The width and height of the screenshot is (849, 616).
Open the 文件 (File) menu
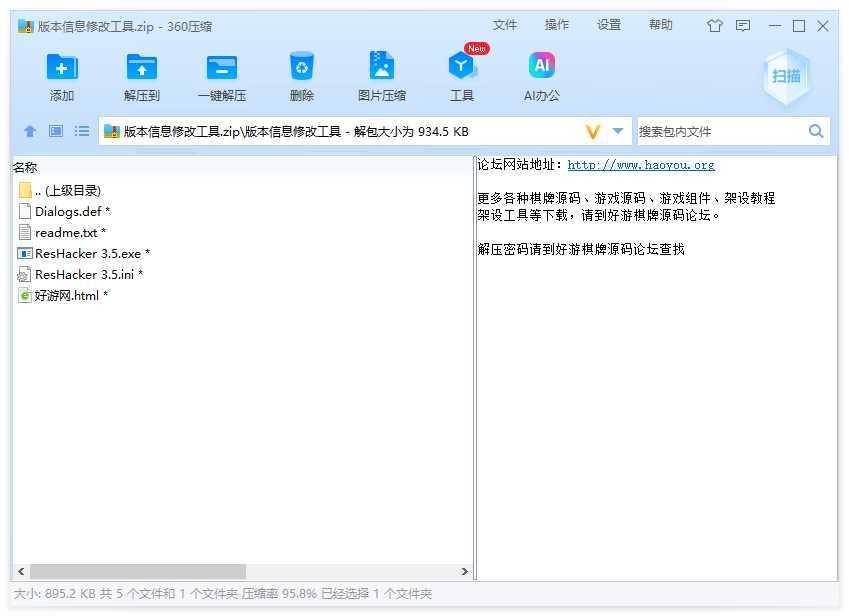505,25
